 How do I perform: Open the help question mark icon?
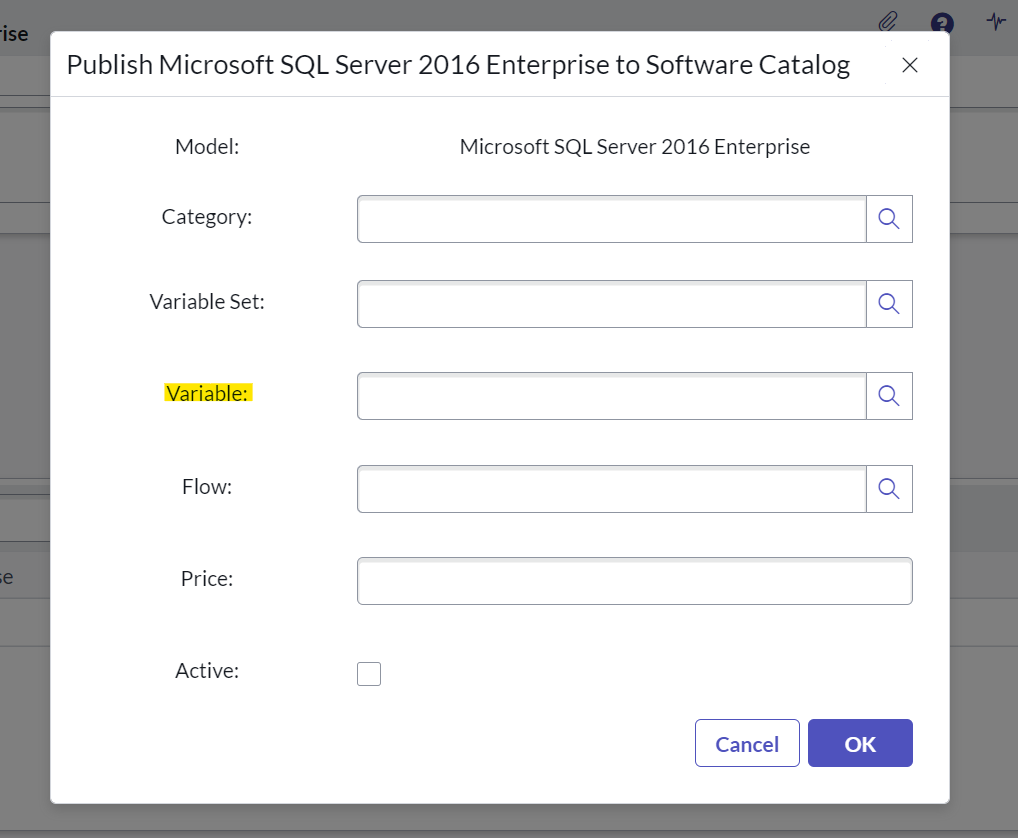[942, 24]
